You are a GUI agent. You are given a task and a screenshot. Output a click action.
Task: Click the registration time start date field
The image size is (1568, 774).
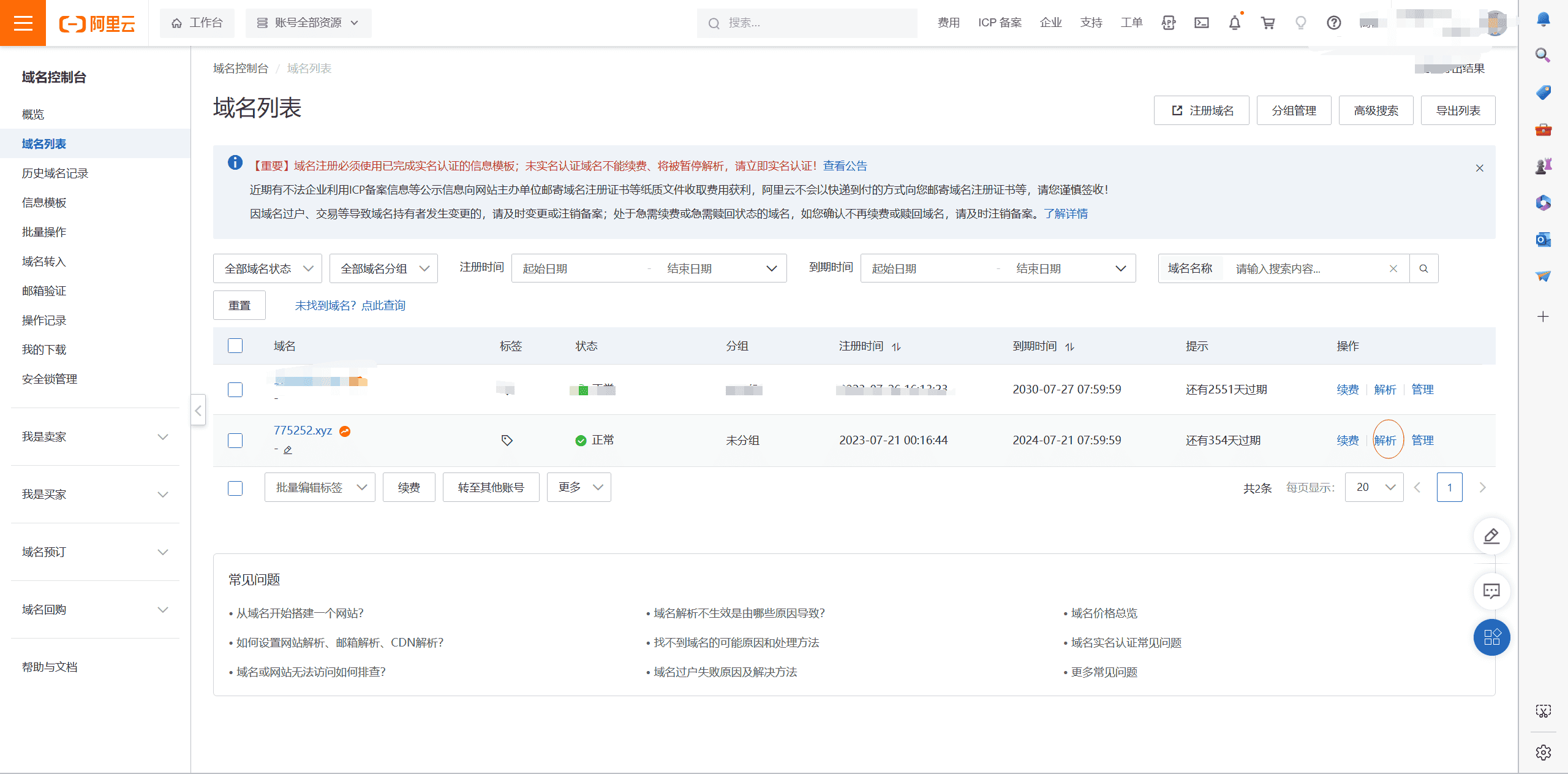tap(579, 268)
